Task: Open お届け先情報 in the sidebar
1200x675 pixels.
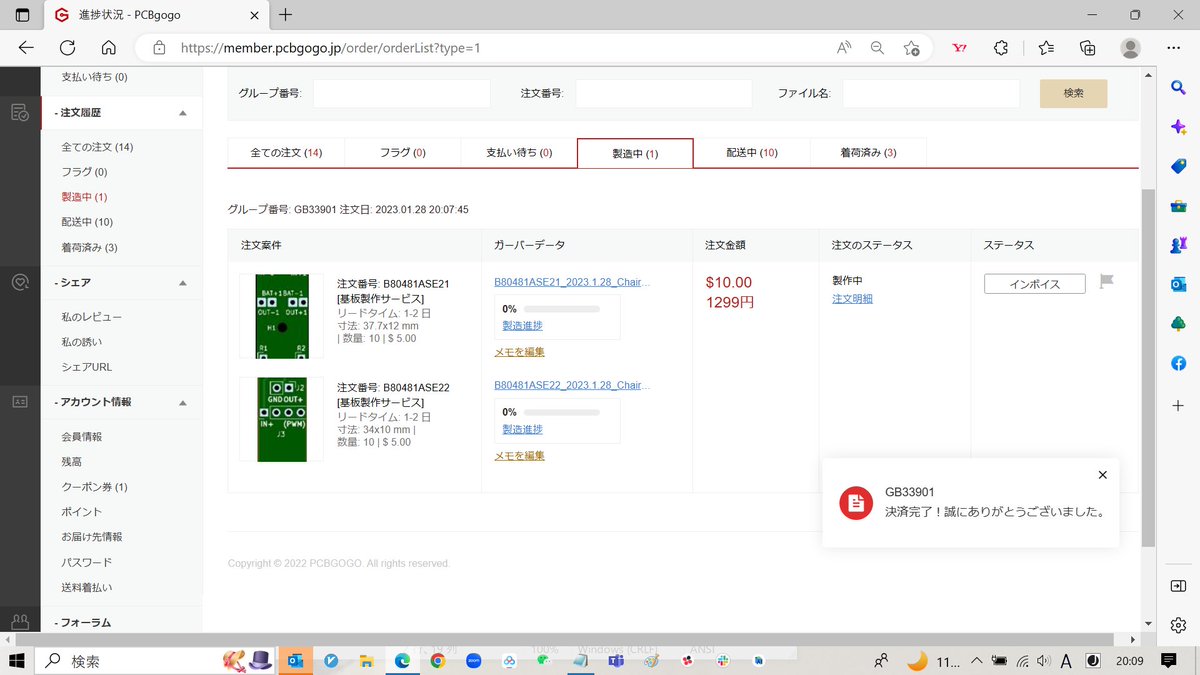Action: pyautogui.click(x=93, y=537)
